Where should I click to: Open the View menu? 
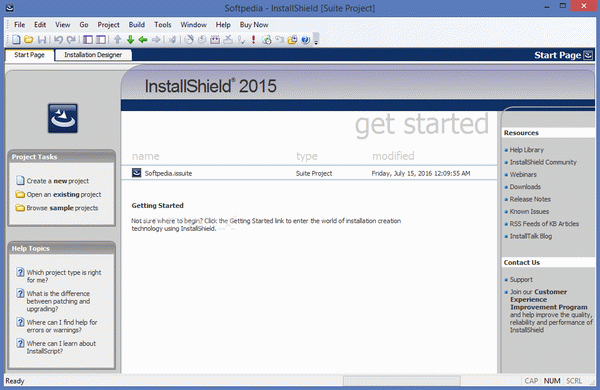pos(62,25)
